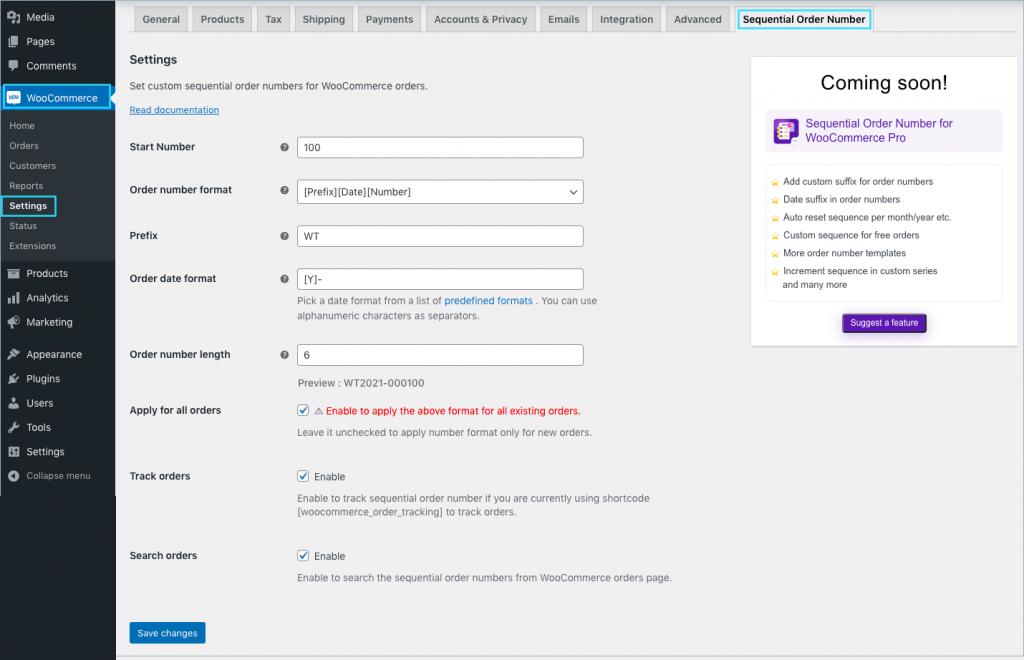
Task: Click the Suggest a feature button
Action: coord(884,322)
